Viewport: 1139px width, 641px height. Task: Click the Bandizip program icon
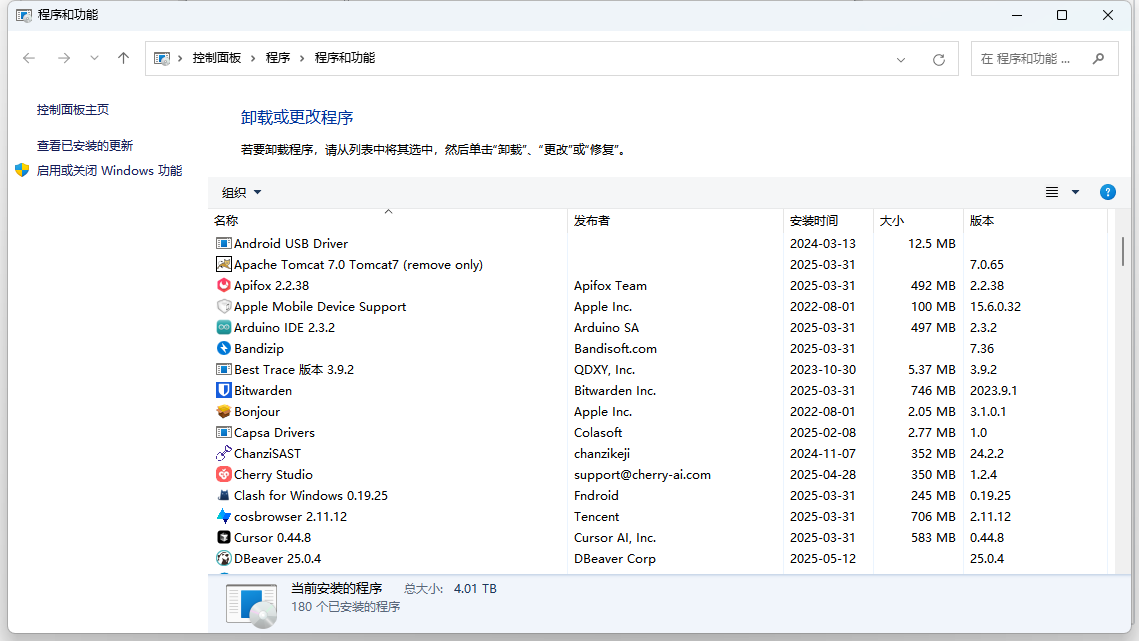click(x=224, y=349)
